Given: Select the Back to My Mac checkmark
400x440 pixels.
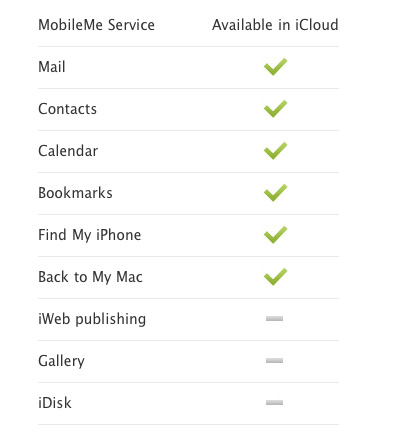Looking at the screenshot, I should pyautogui.click(x=275, y=277).
